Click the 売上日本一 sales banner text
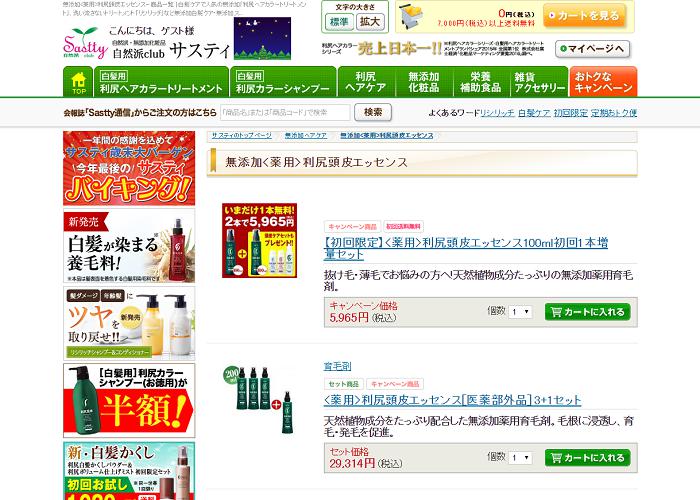 (x=400, y=48)
